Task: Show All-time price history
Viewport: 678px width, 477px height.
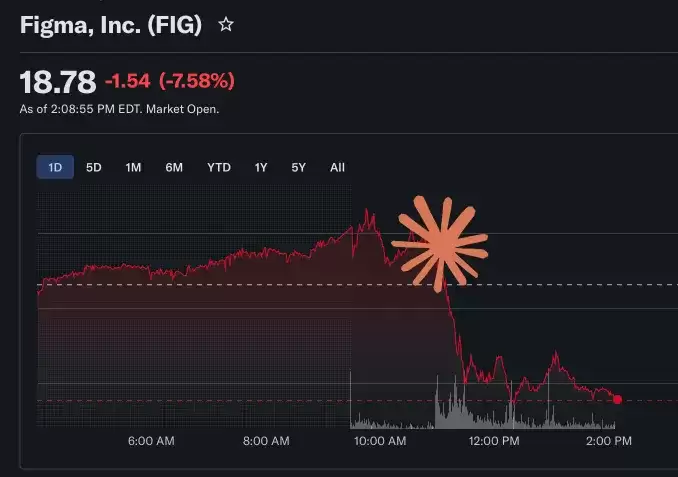Action: pyautogui.click(x=337, y=167)
